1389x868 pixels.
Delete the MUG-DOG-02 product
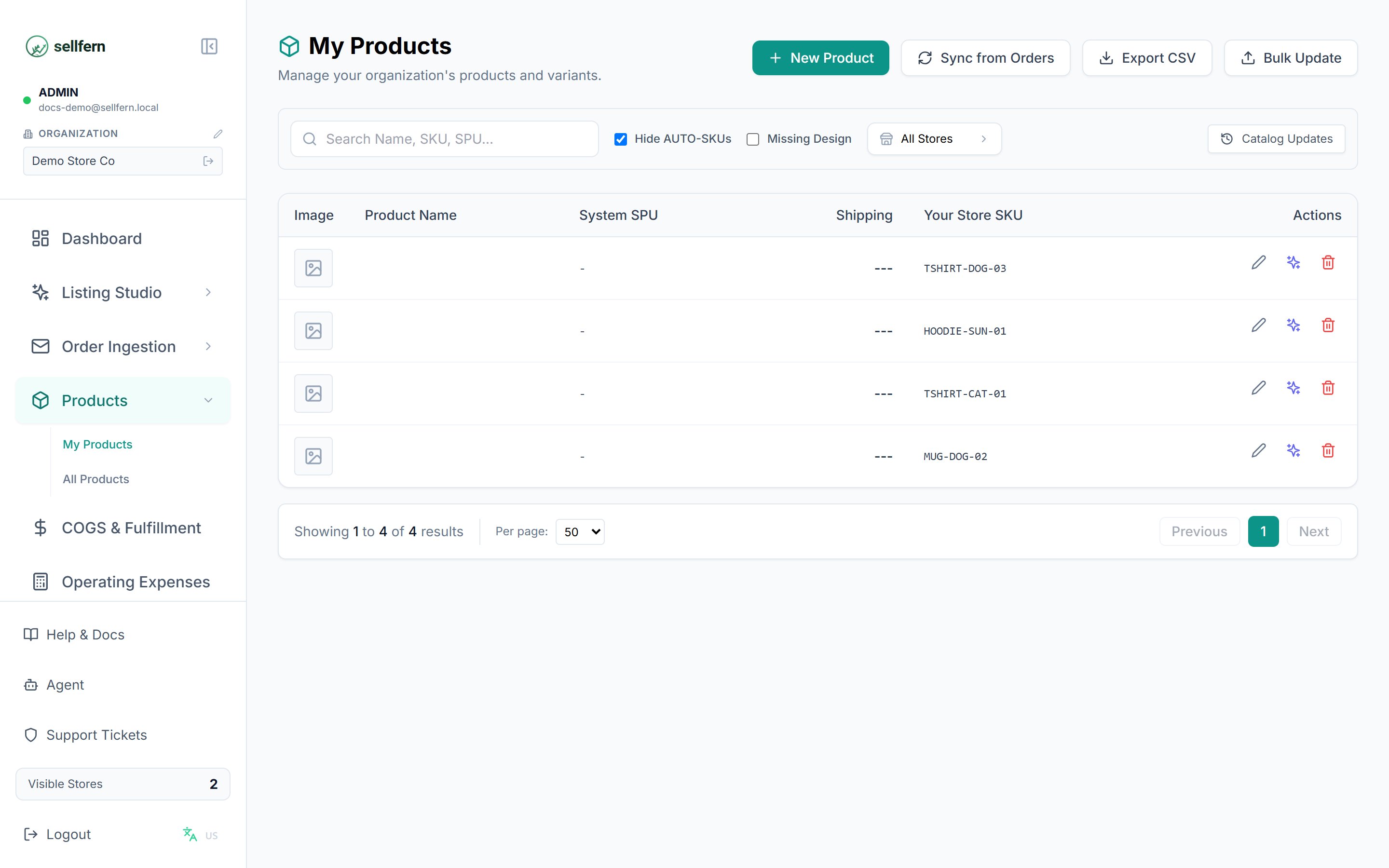click(x=1328, y=450)
